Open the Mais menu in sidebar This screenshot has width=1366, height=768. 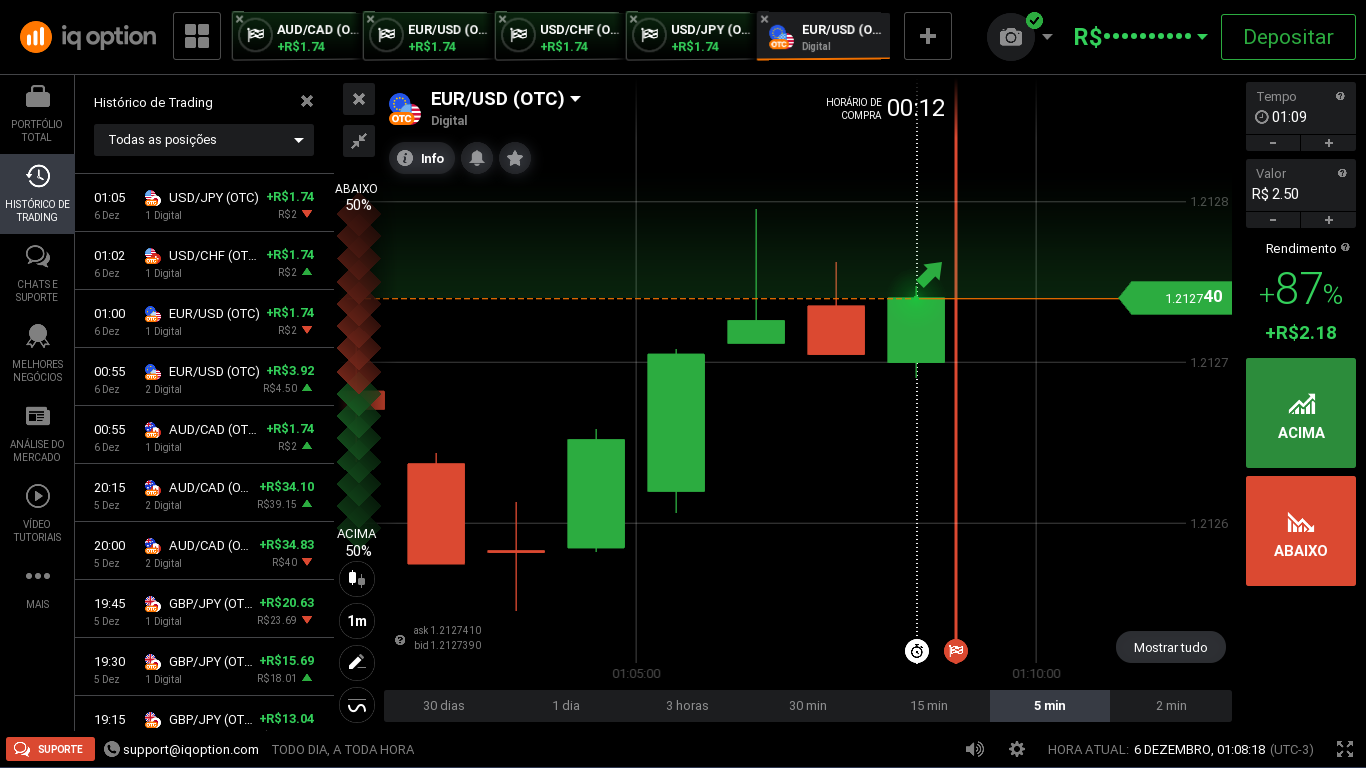pos(37,589)
